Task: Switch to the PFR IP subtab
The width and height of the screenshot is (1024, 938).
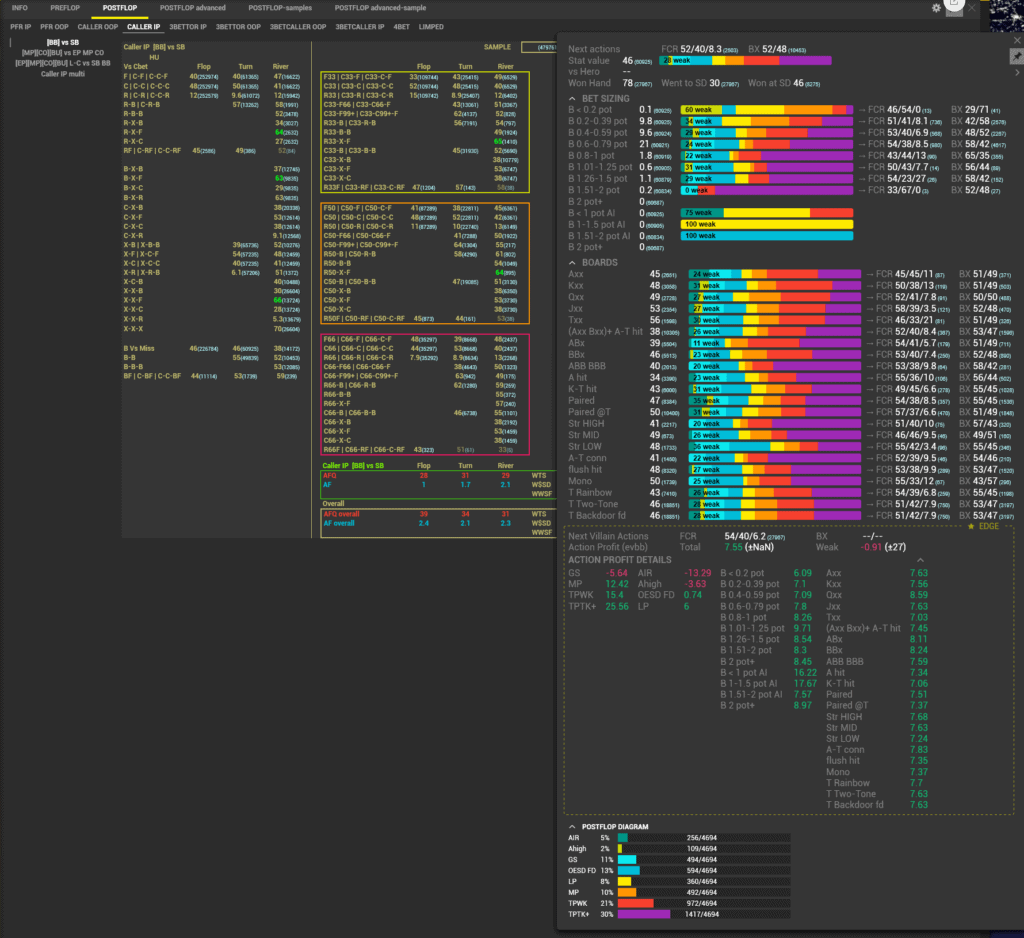Action: coord(20,27)
